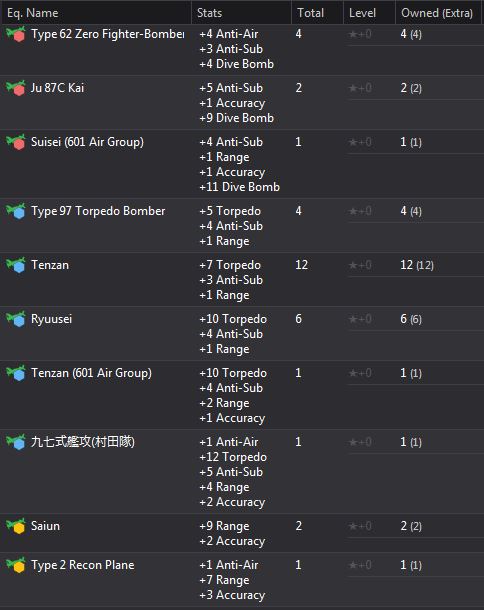The image size is (484, 610).
Task: Click the Ryuusei blue plane icon
Action: click(x=16, y=319)
